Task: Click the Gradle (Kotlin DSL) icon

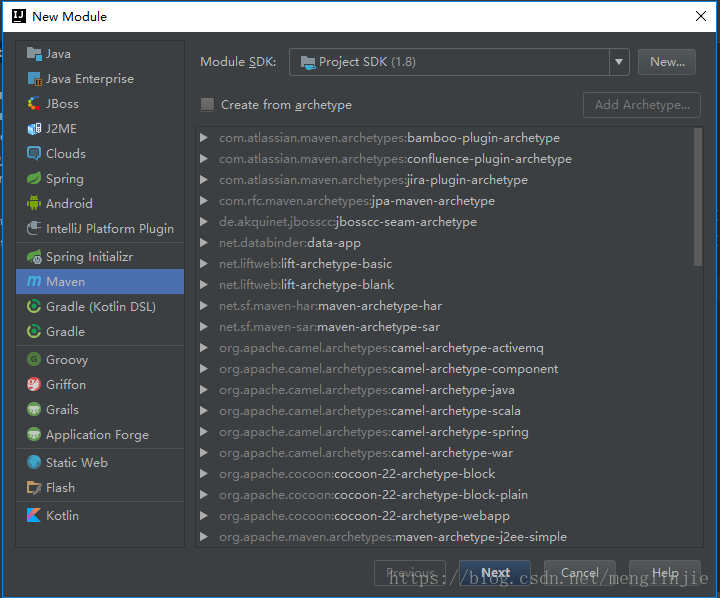Action: pyautogui.click(x=34, y=306)
